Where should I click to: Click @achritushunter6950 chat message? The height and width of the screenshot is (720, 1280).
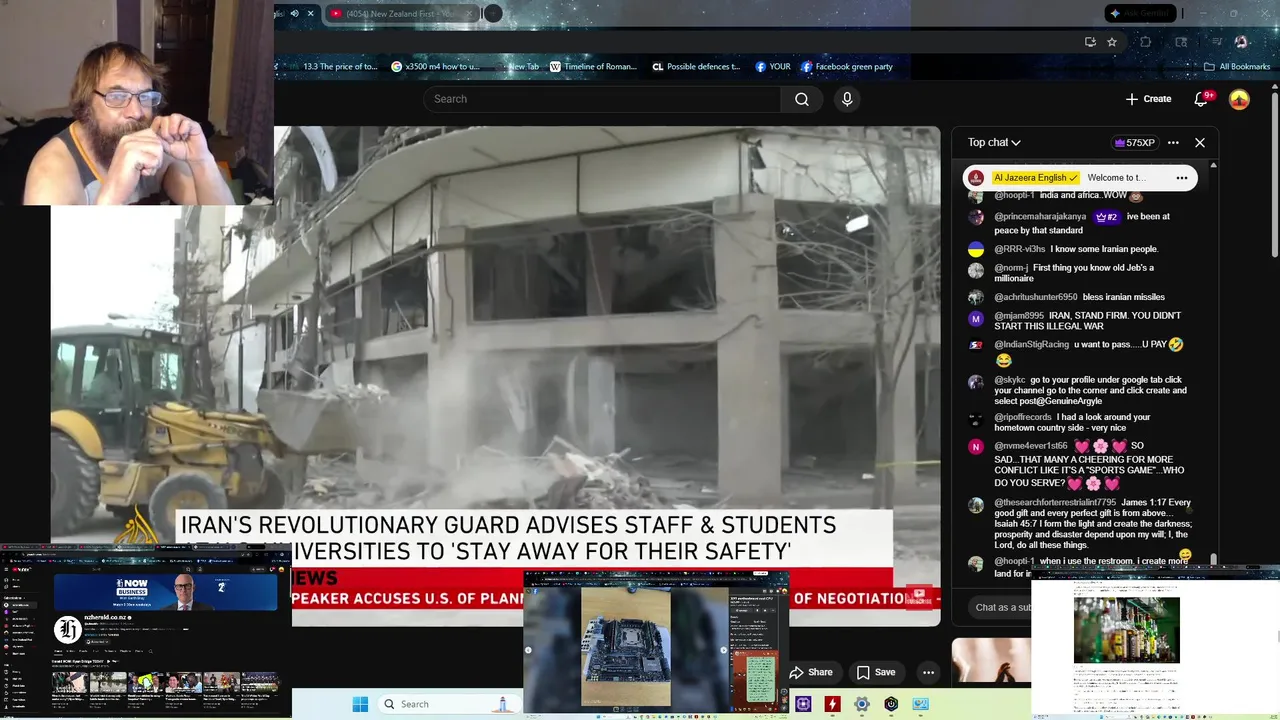click(1080, 297)
